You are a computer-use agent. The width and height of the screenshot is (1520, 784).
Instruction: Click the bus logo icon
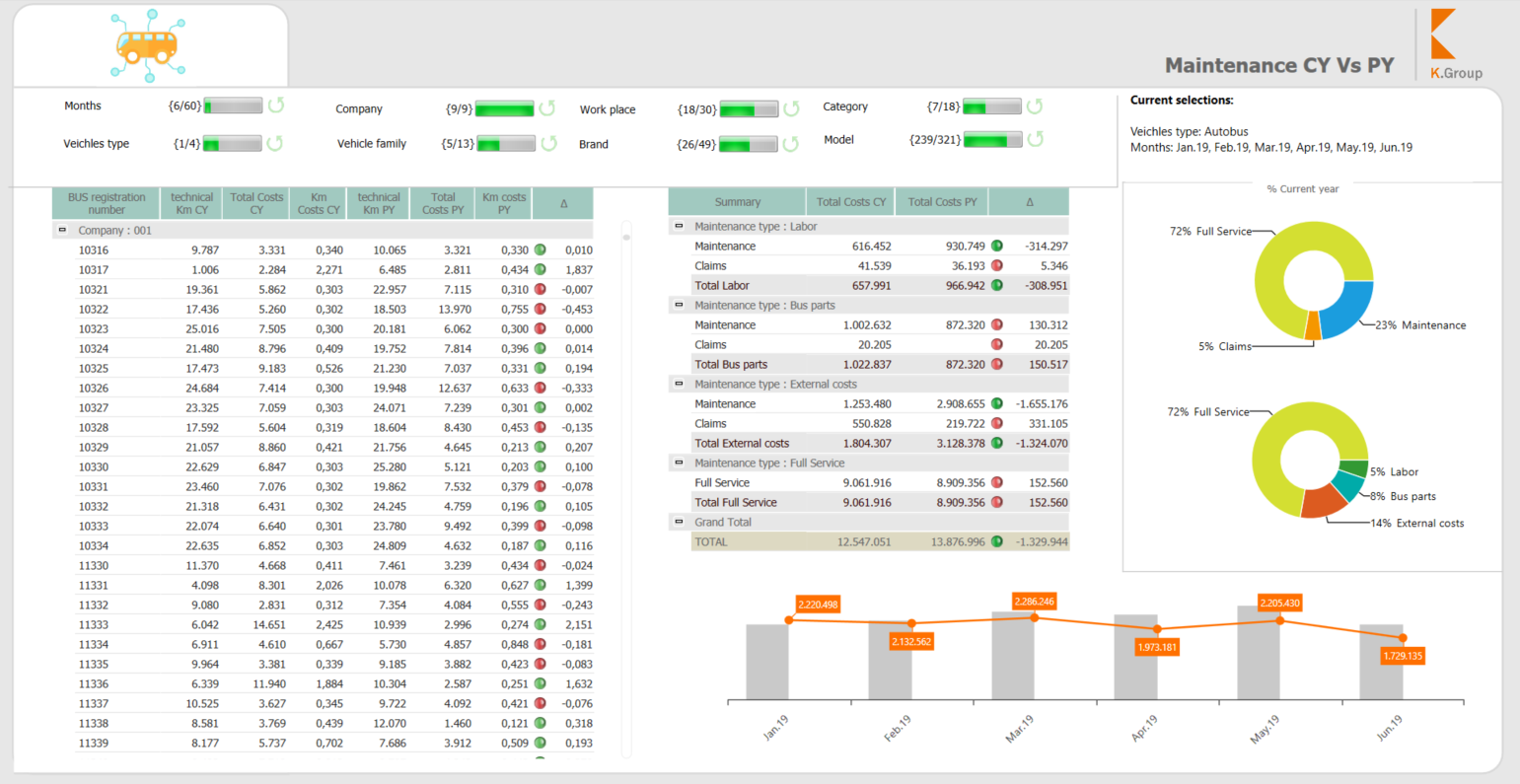point(148,45)
